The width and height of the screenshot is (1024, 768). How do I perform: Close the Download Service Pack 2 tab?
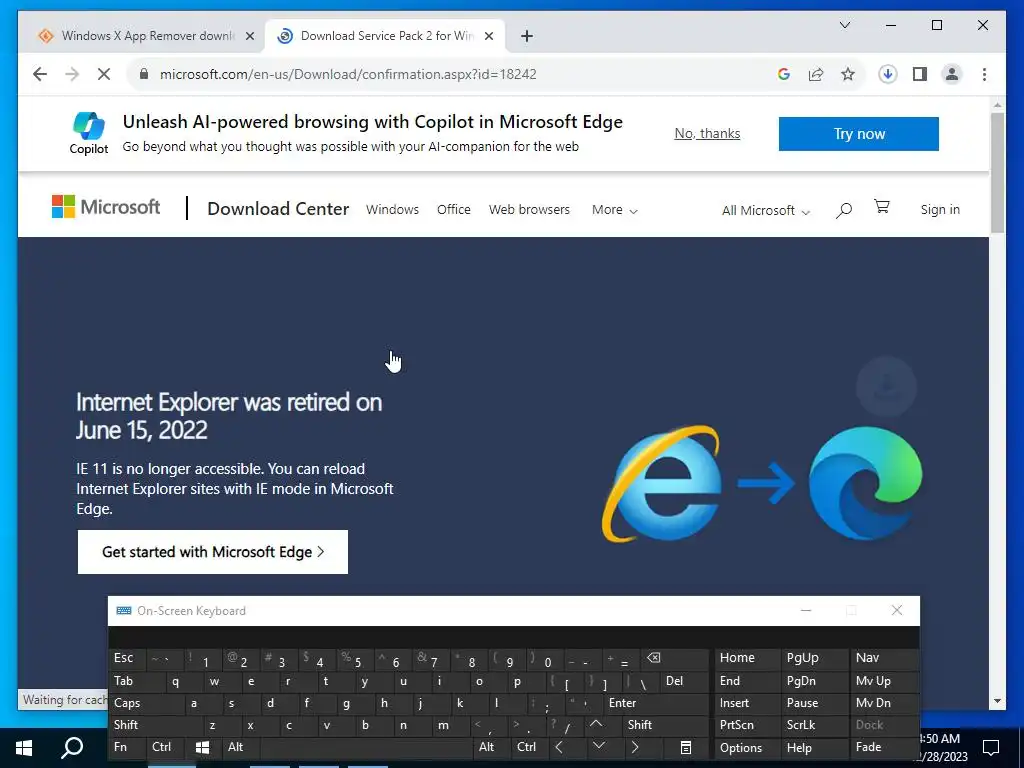pos(488,36)
